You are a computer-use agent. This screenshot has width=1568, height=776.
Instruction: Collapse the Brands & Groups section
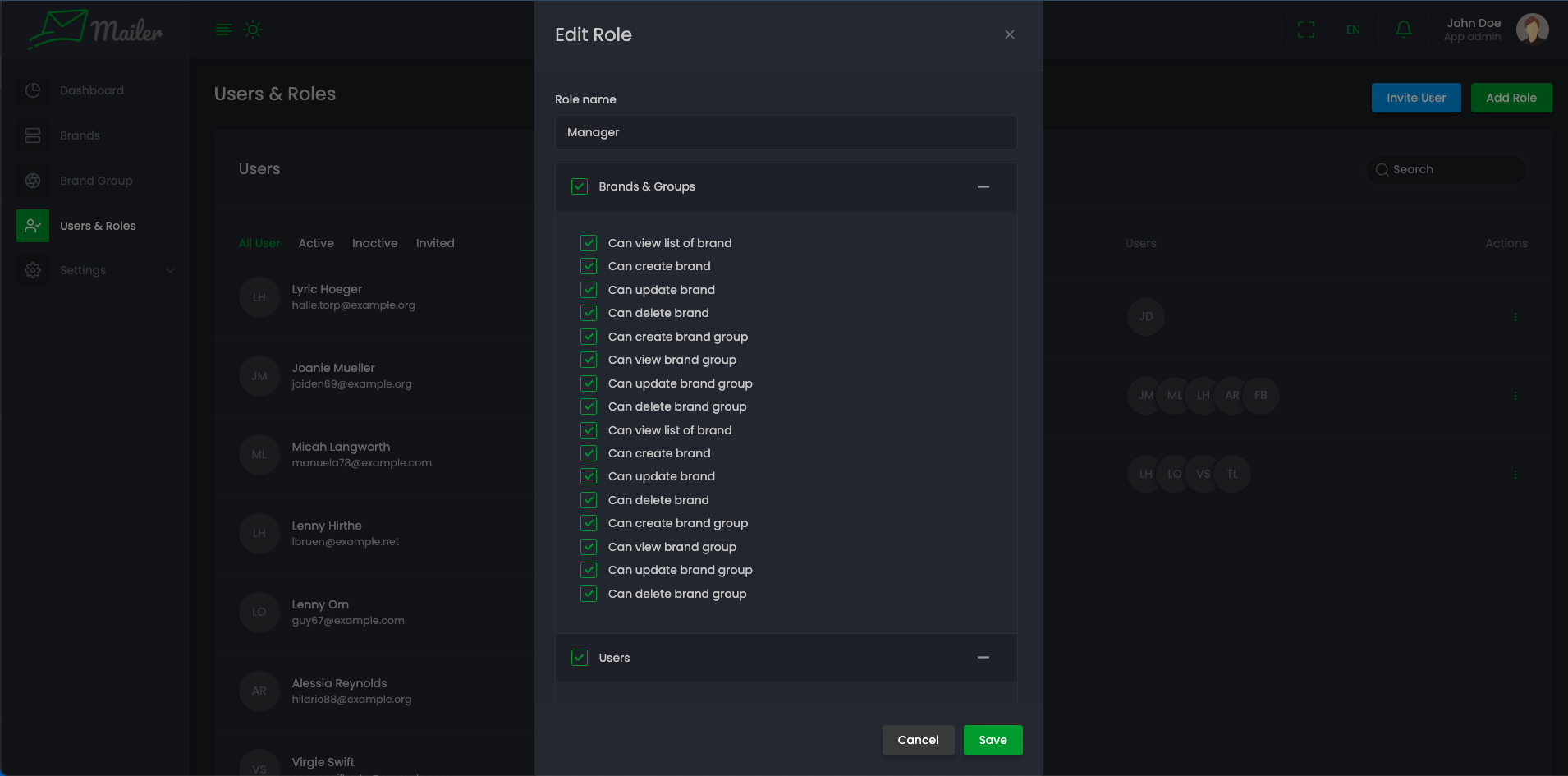point(983,187)
